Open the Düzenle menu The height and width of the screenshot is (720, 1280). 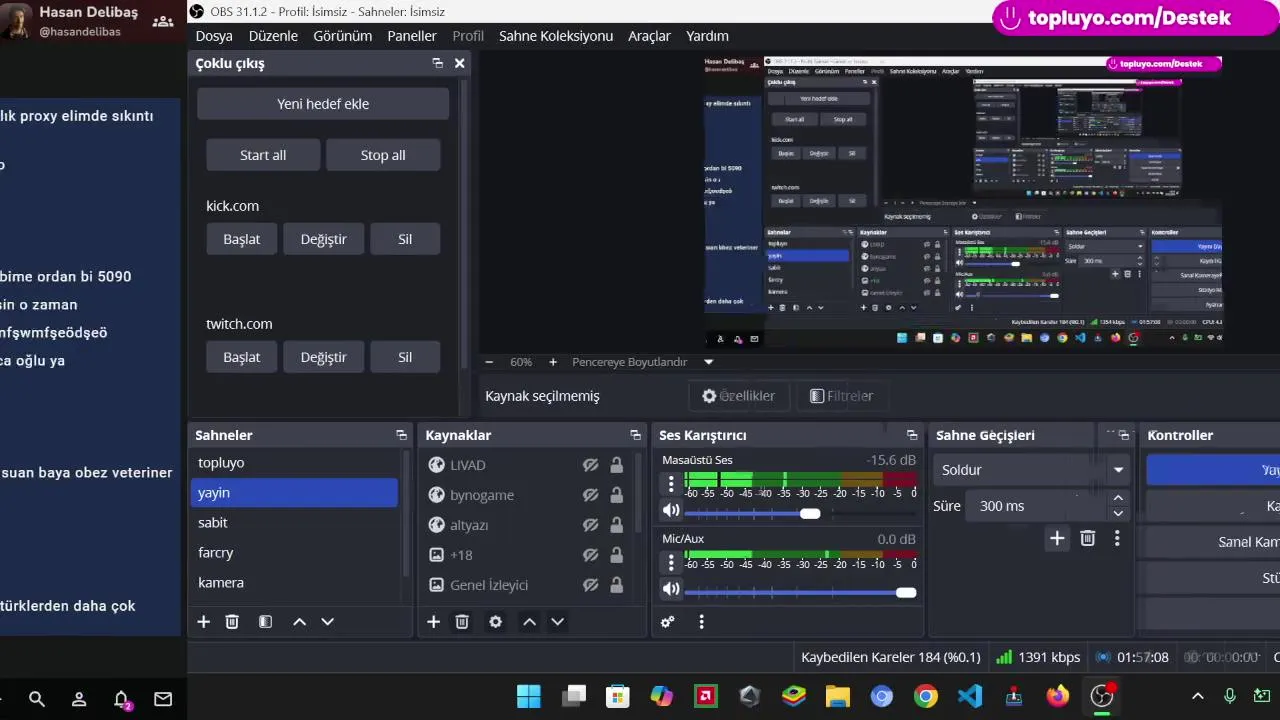[273, 36]
